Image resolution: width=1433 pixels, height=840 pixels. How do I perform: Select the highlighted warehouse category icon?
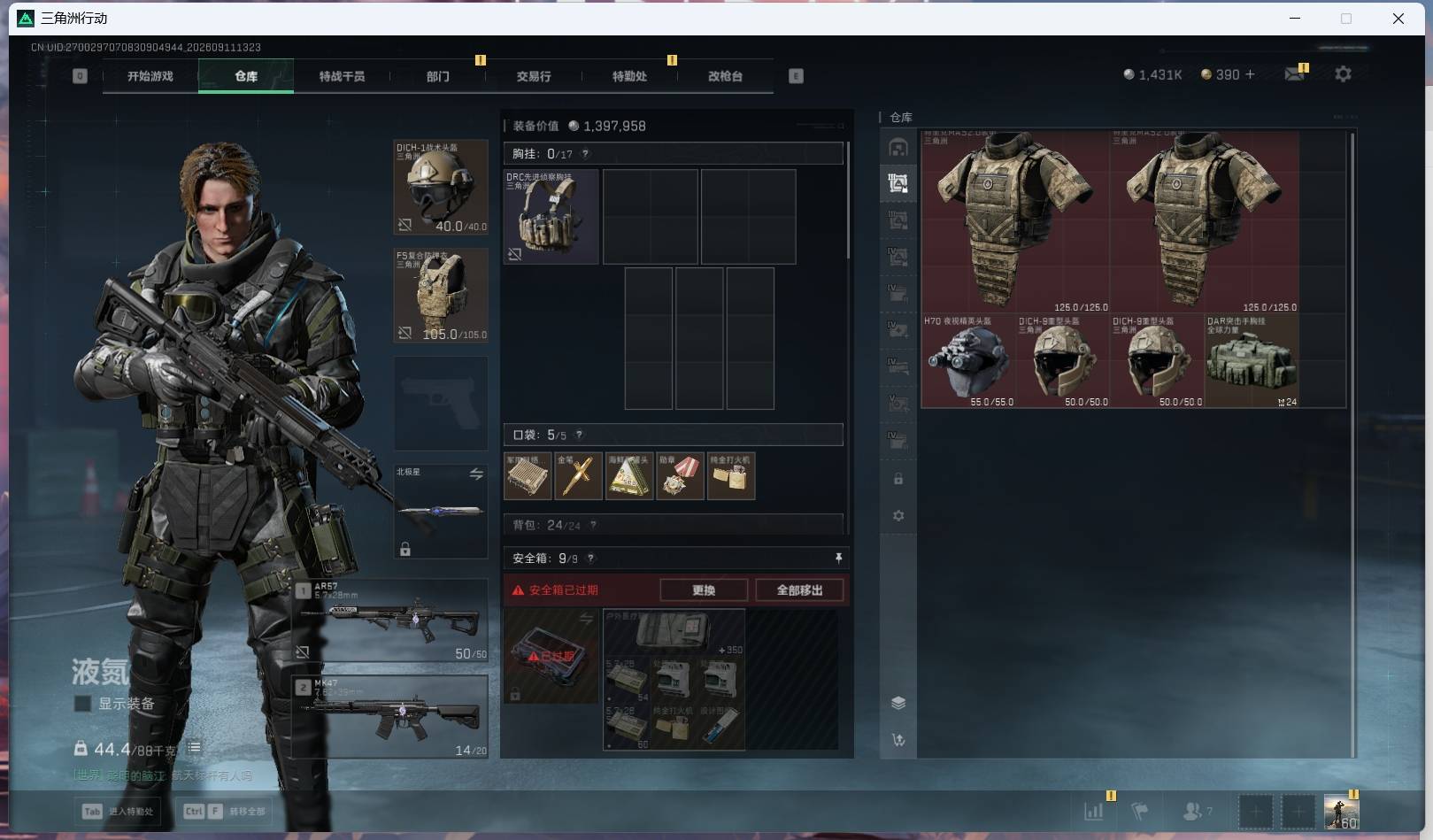click(898, 183)
